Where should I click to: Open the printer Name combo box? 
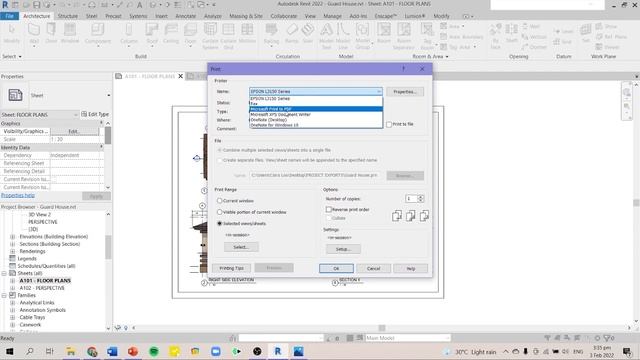click(316, 91)
